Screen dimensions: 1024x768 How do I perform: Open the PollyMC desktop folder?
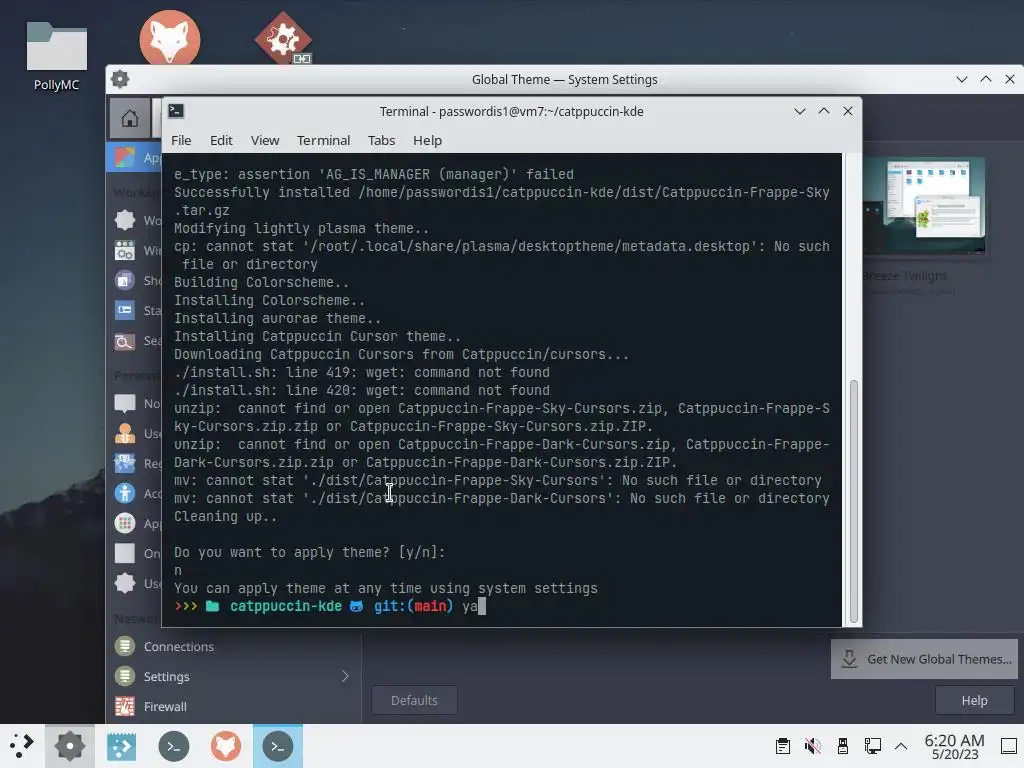(x=56, y=57)
